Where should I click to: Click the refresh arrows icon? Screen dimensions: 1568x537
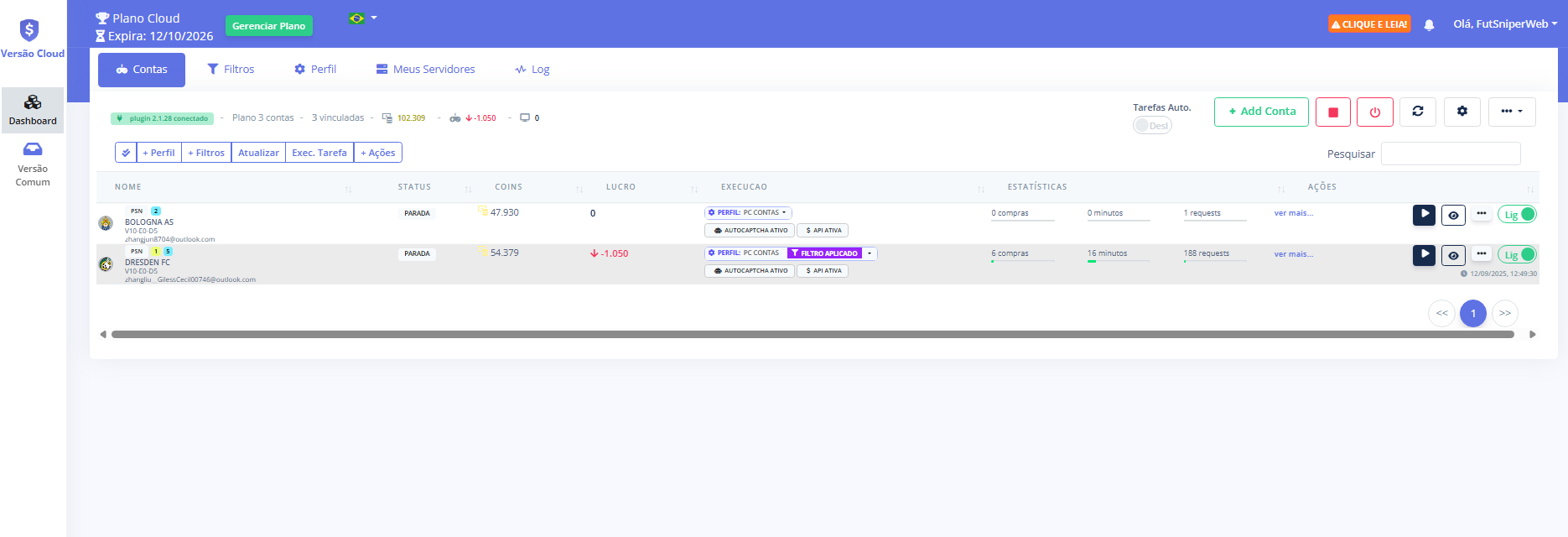1417,112
